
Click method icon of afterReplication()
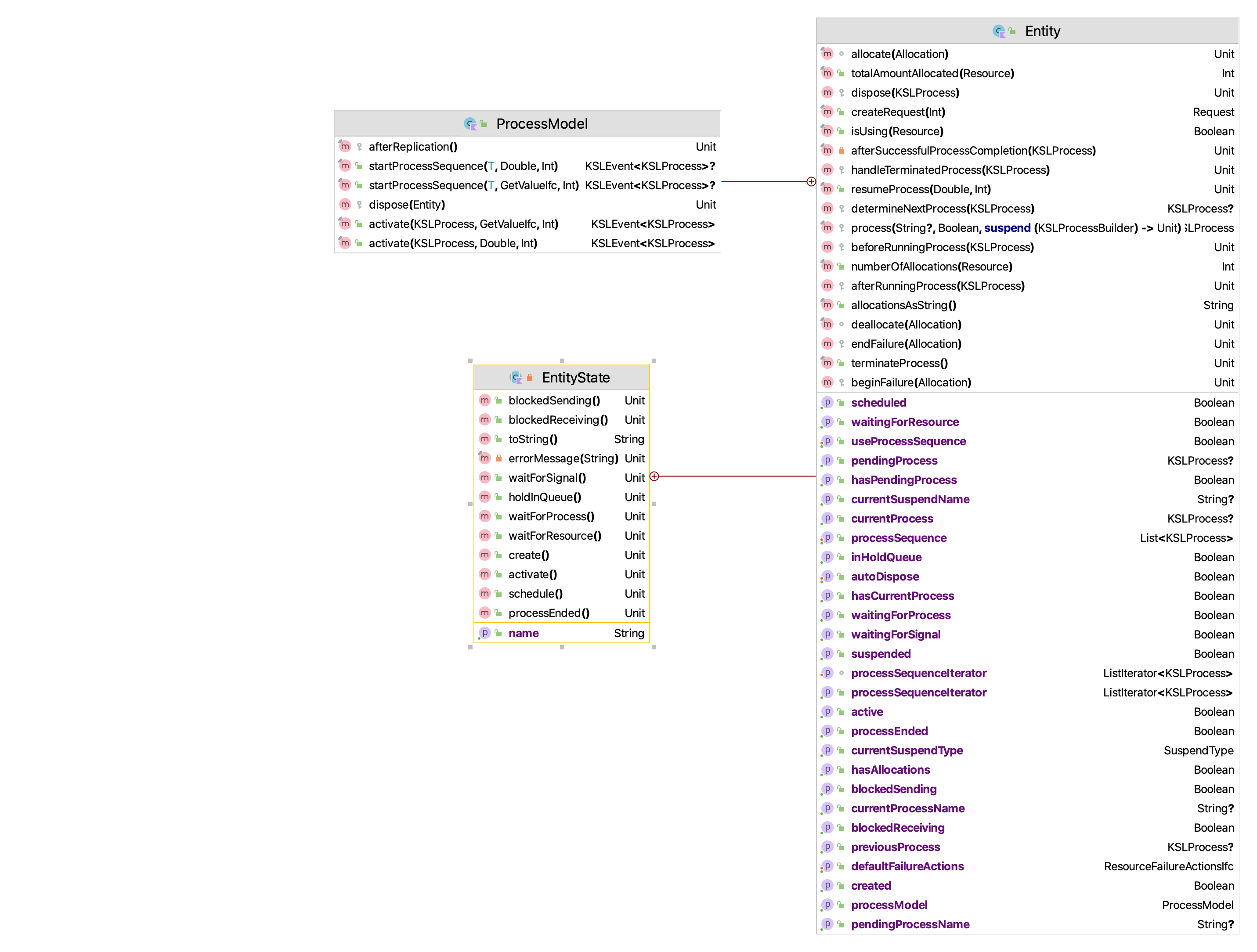(345, 147)
